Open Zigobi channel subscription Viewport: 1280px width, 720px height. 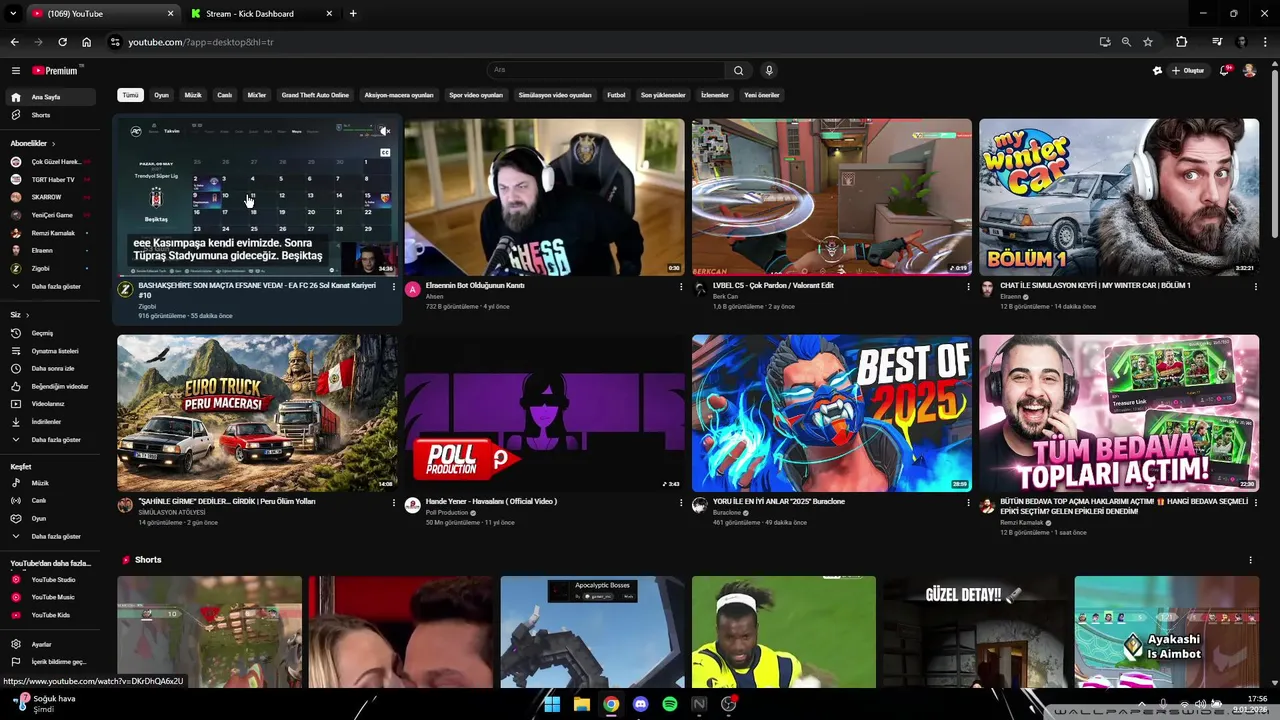tap(49, 268)
